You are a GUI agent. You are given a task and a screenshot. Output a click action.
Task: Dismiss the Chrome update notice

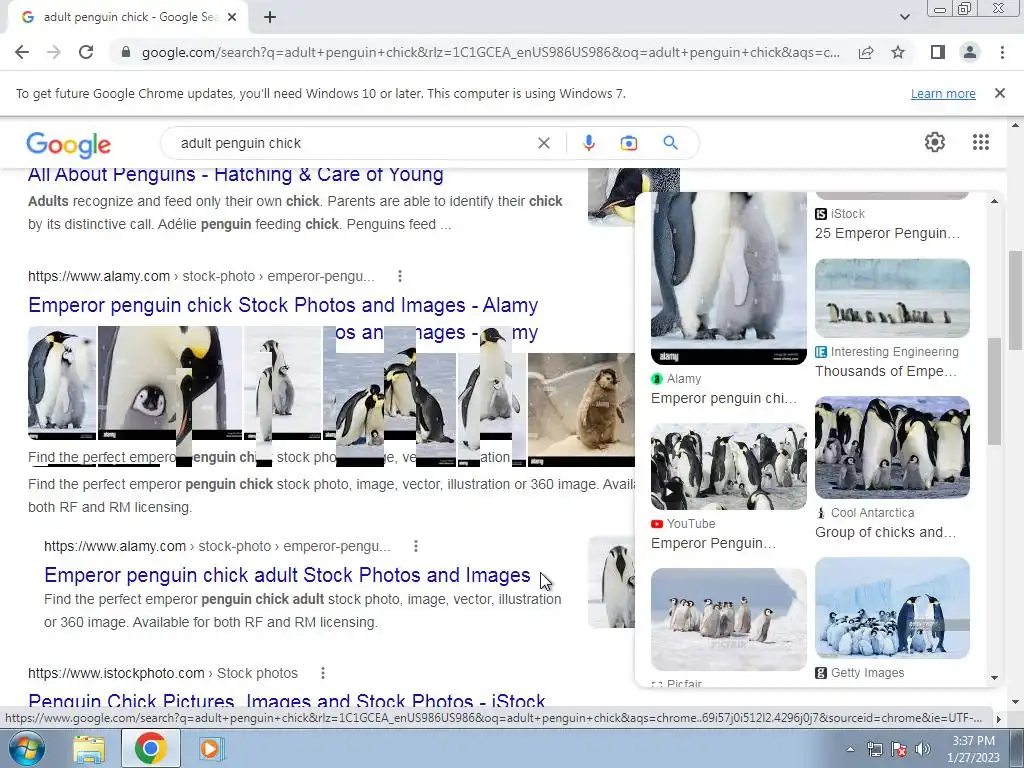click(x=999, y=93)
